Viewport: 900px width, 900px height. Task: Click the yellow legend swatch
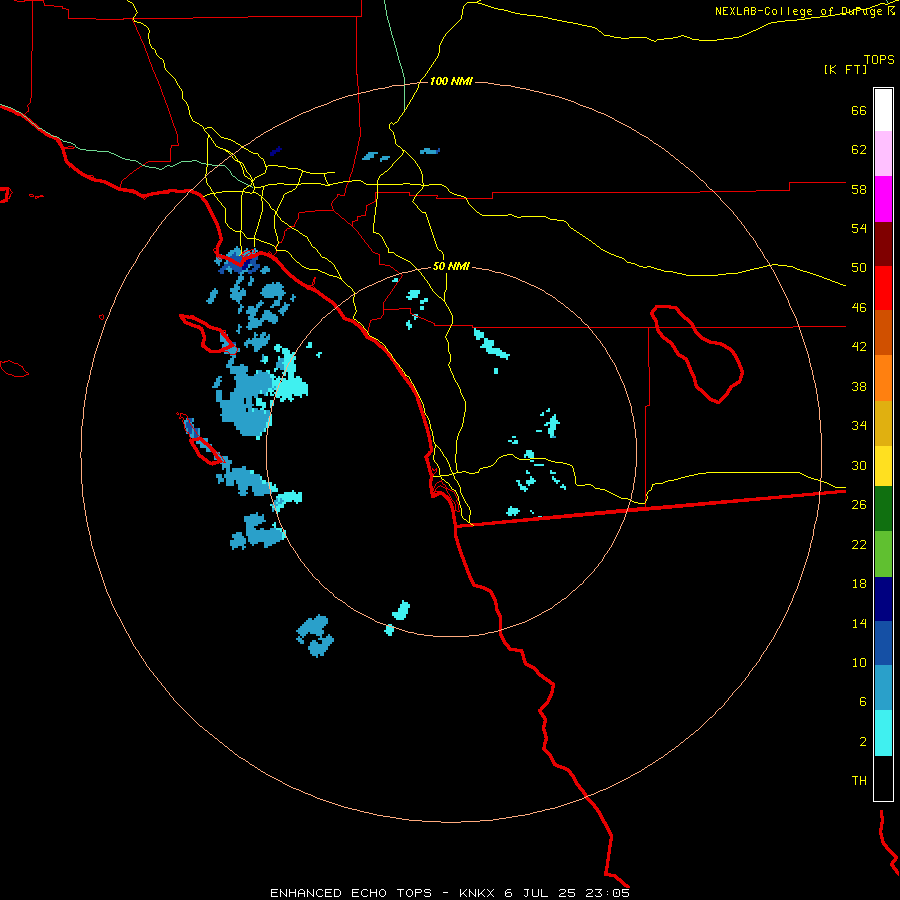click(x=883, y=466)
